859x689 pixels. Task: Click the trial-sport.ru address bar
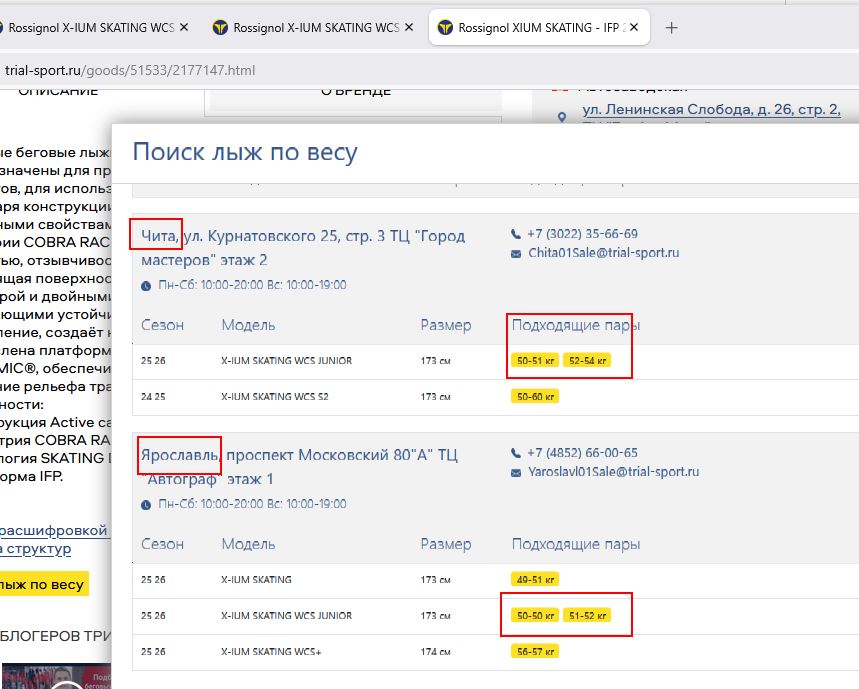(130, 70)
